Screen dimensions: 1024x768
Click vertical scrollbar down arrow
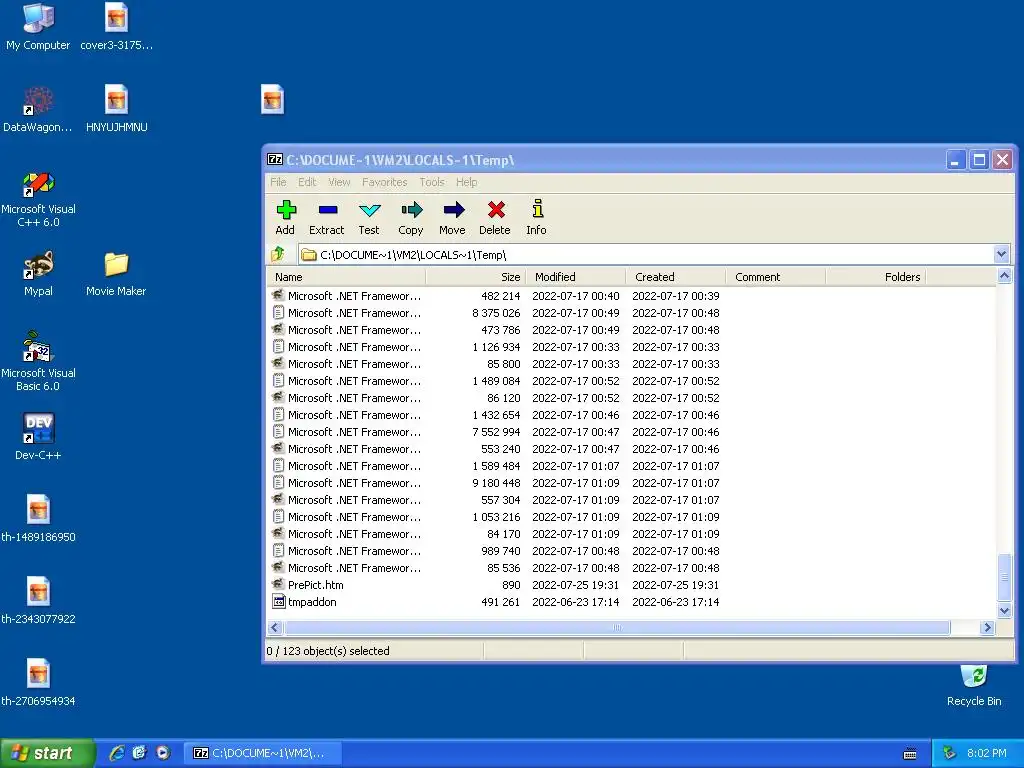tap(1004, 611)
